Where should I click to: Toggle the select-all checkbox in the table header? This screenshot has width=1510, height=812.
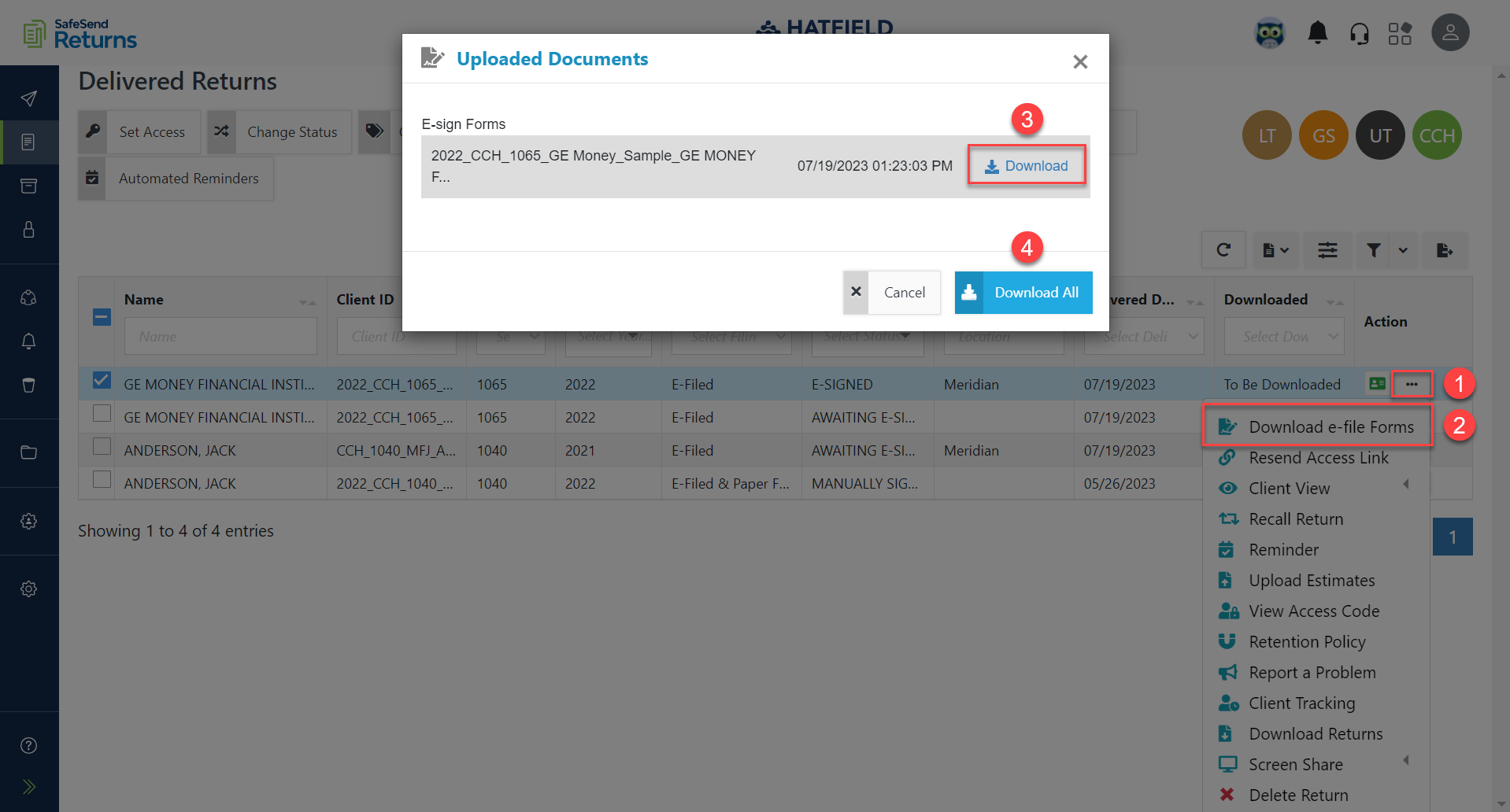click(x=102, y=317)
